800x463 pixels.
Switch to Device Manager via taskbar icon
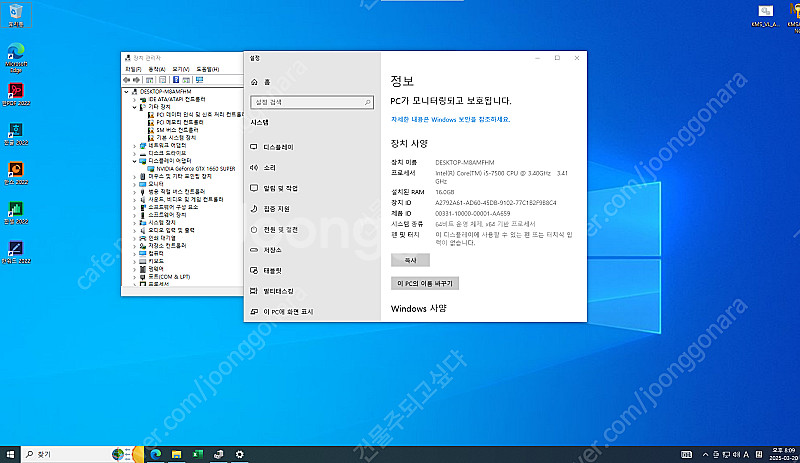218,454
